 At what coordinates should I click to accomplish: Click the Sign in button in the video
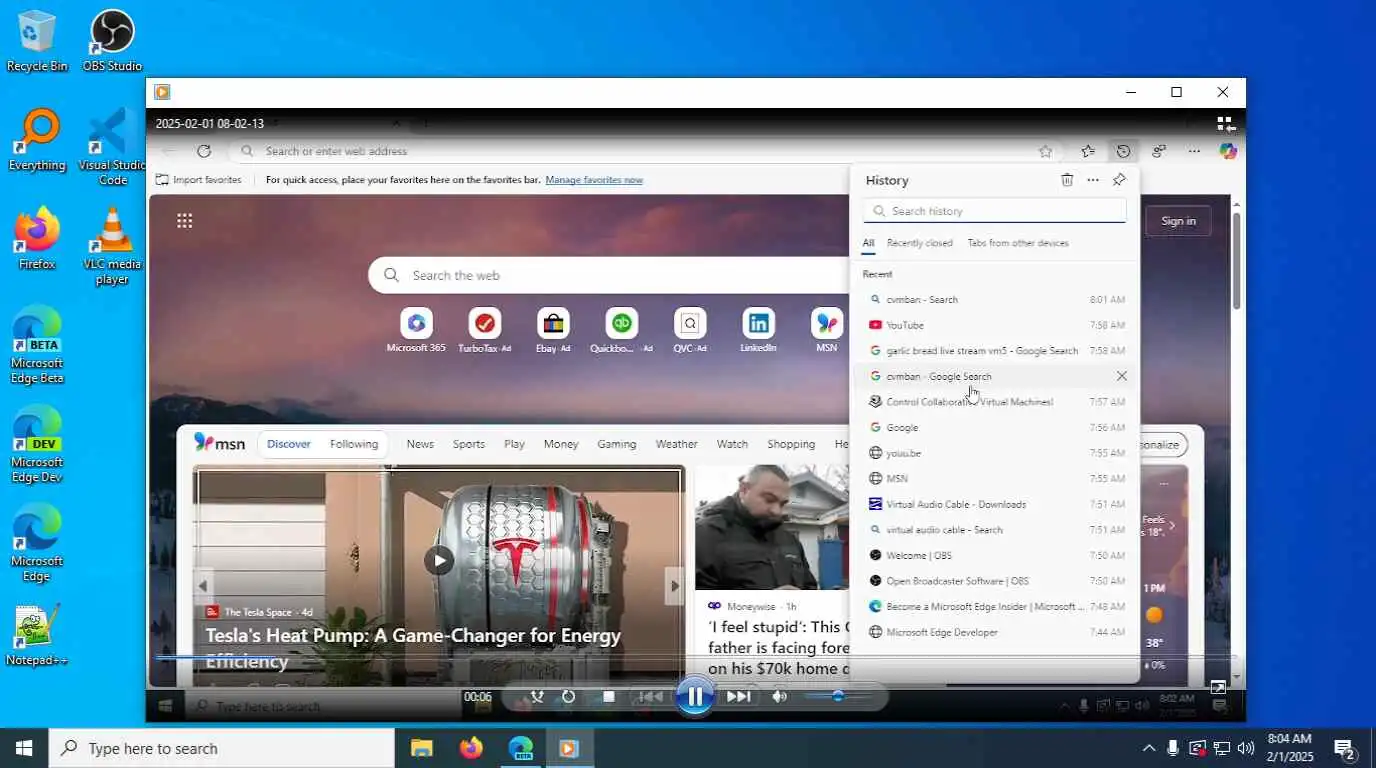1178,221
